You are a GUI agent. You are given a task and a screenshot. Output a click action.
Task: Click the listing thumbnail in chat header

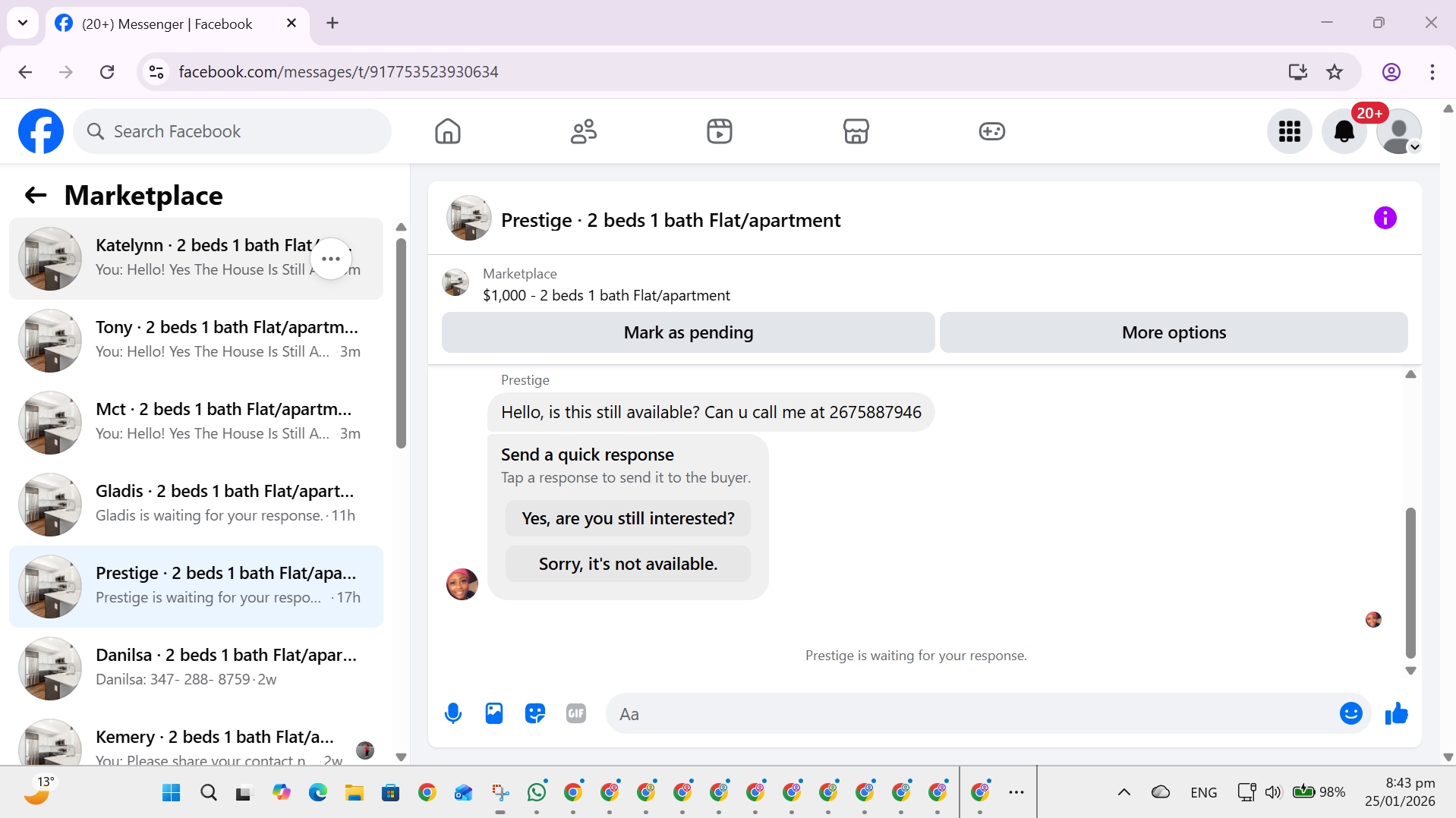[x=468, y=218]
